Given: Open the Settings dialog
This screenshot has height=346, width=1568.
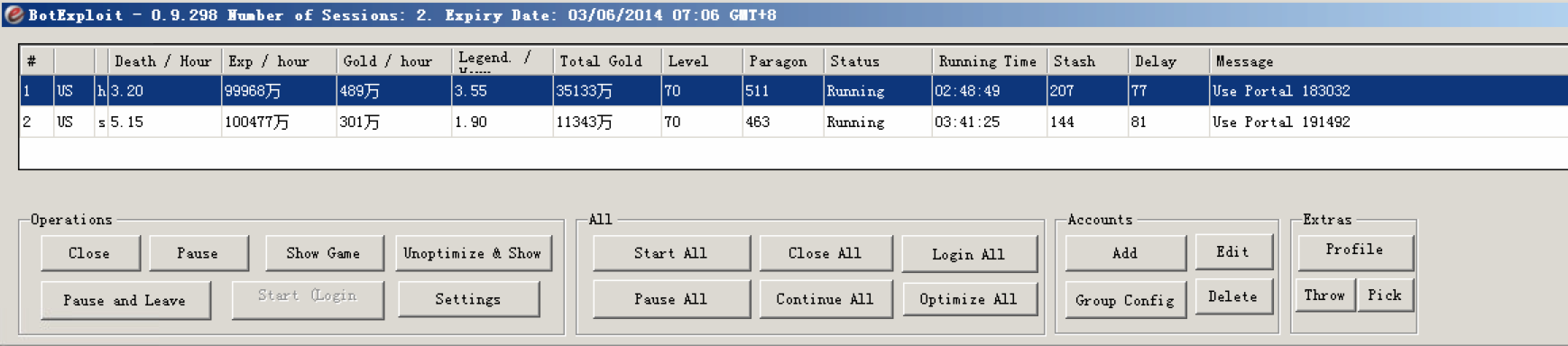Looking at the screenshot, I should click(468, 299).
